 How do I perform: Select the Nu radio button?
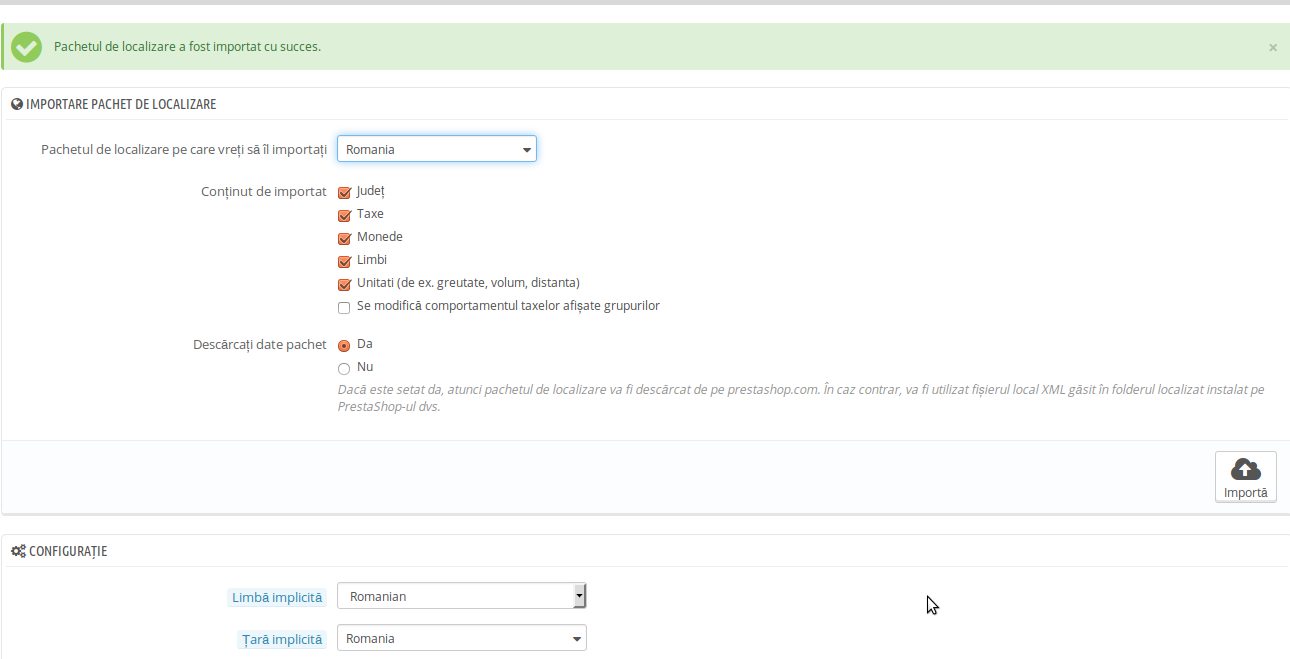pos(344,368)
